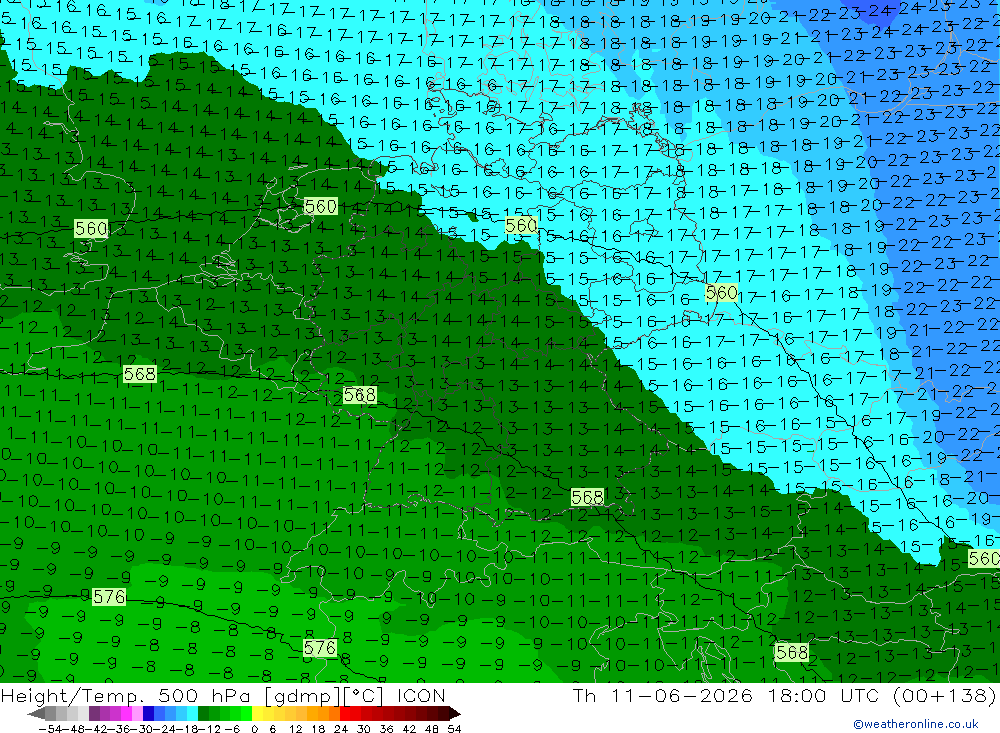Click the '-18' label on the color scale

(187, 729)
